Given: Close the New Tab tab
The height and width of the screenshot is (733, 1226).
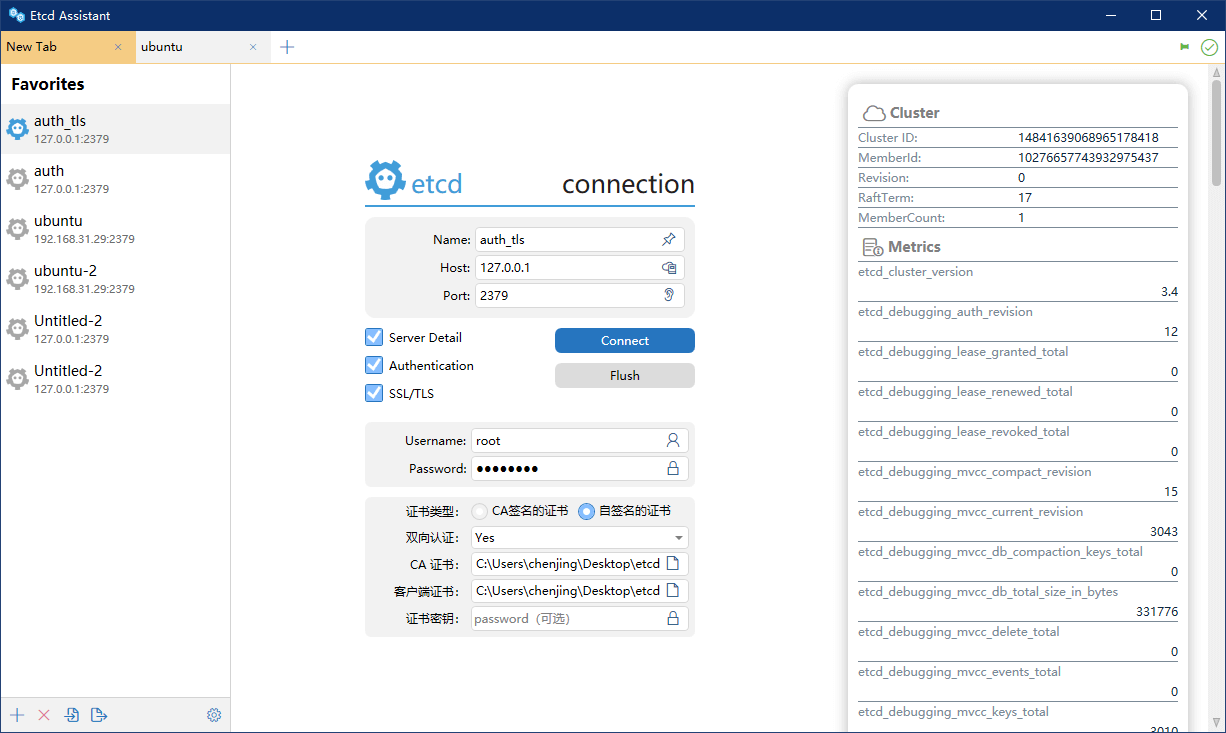Looking at the screenshot, I should tap(118, 47).
